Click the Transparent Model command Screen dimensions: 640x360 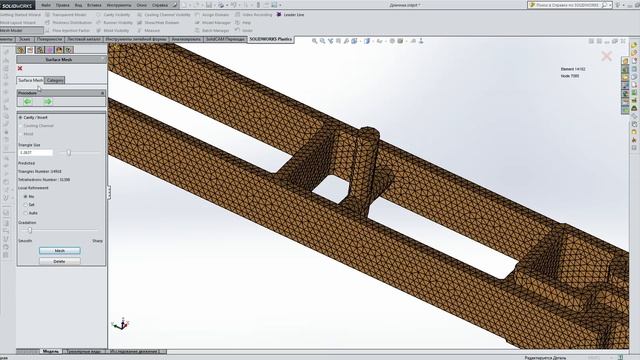pos(66,14)
